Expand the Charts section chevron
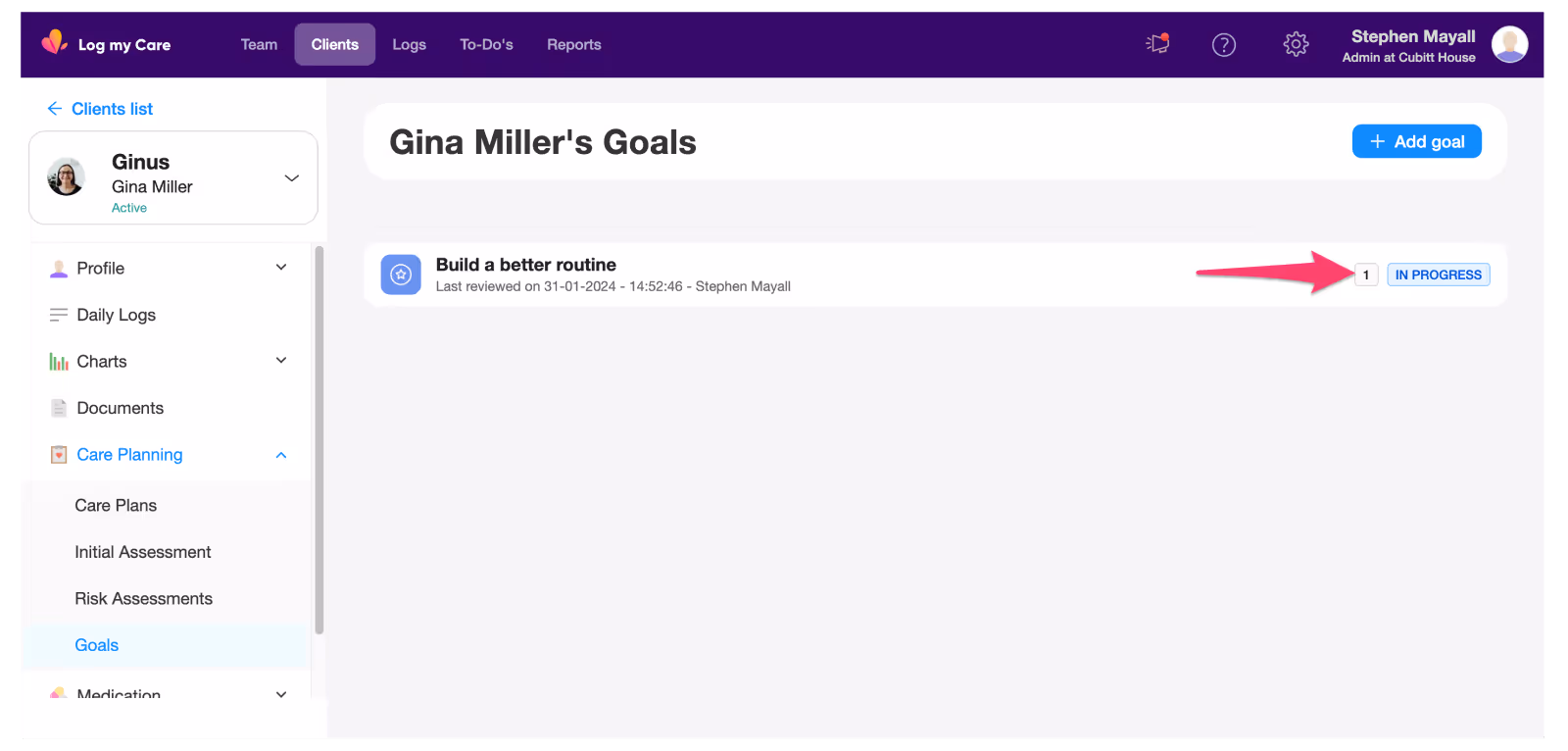Viewport: 1568px width, 751px height. (x=281, y=361)
